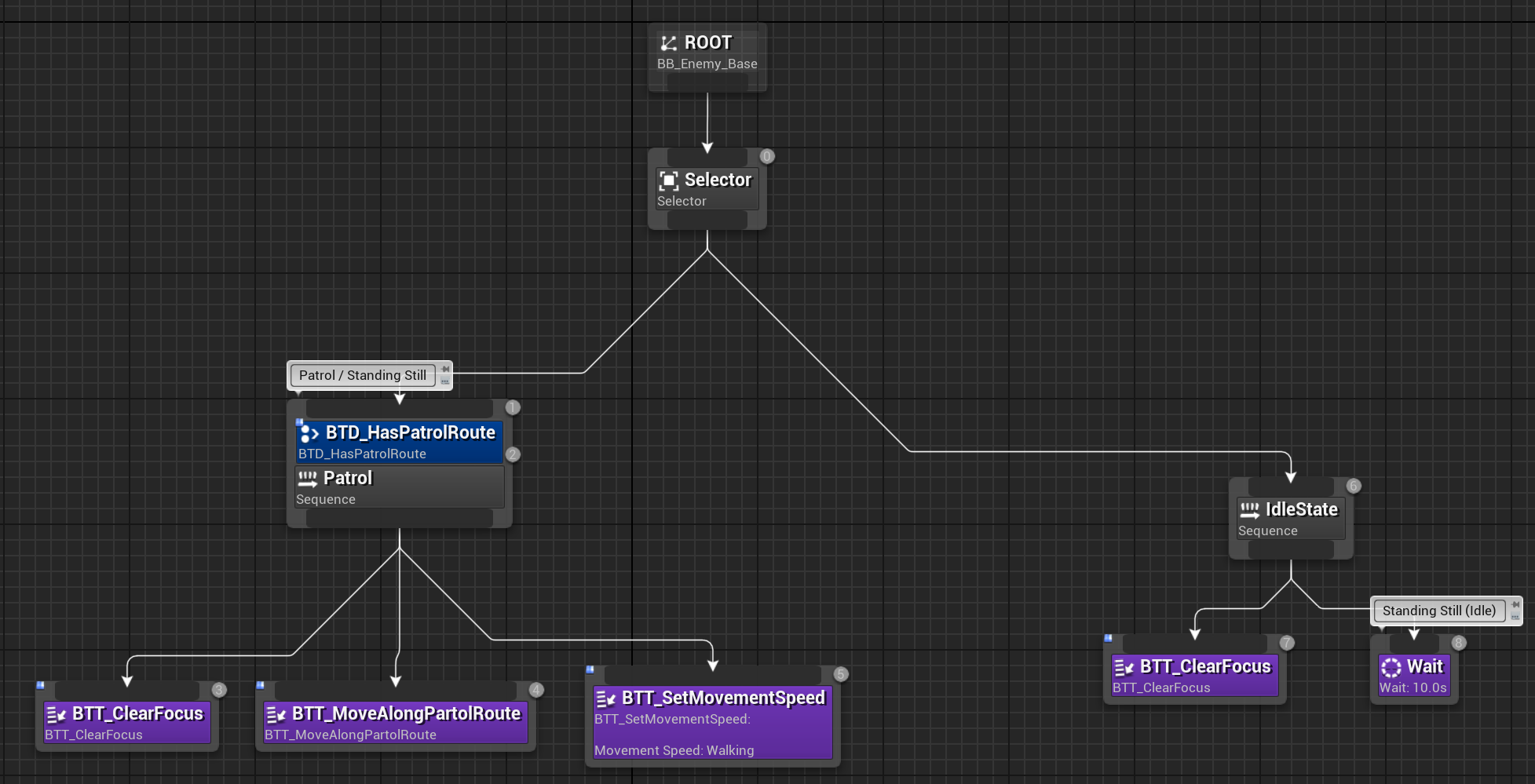Select the Selector composite node
Image resolution: width=1535 pixels, height=784 pixels.
707,189
